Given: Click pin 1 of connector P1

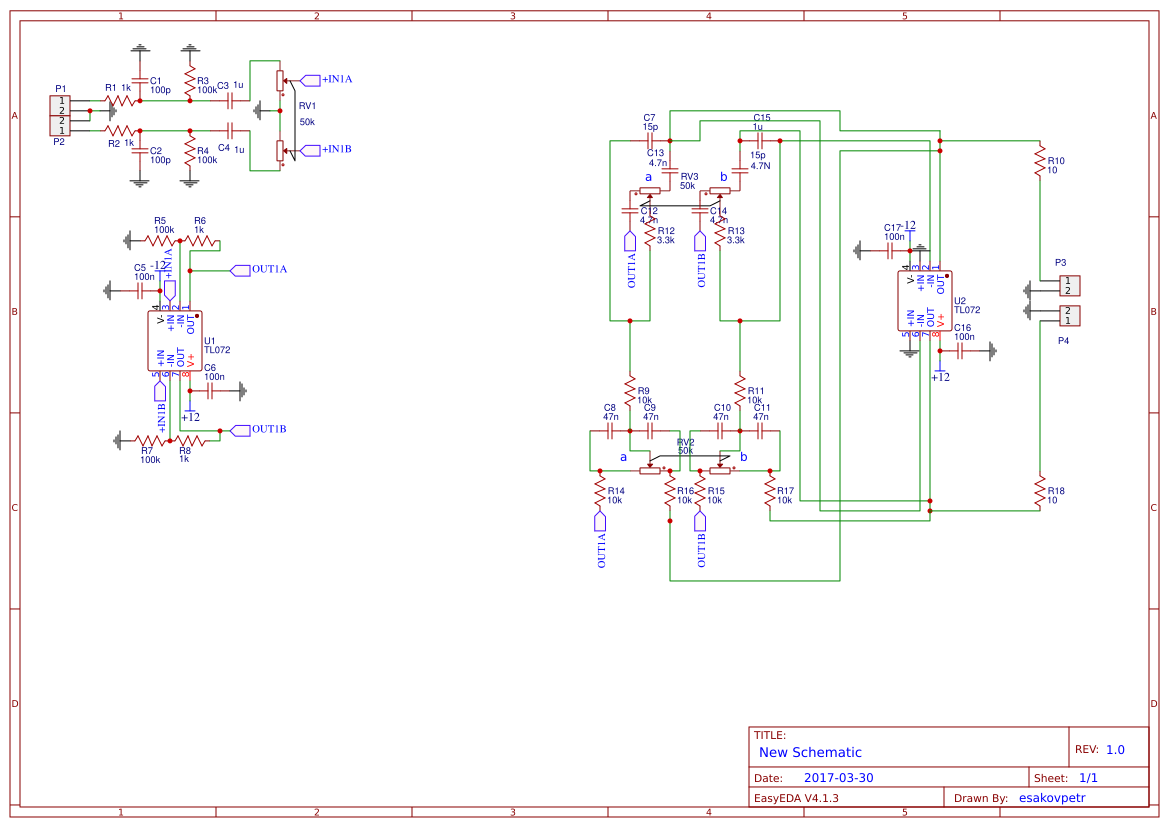Looking at the screenshot, I should coord(62,101).
